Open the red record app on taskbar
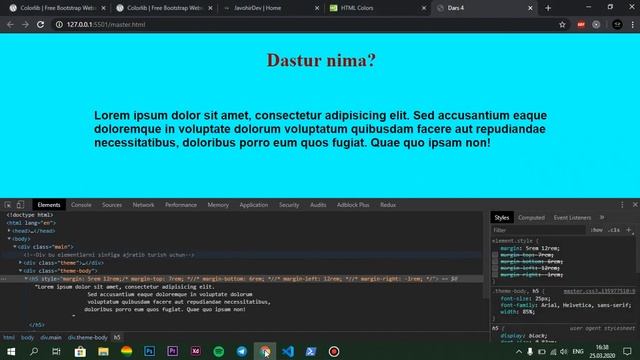 coord(334,351)
